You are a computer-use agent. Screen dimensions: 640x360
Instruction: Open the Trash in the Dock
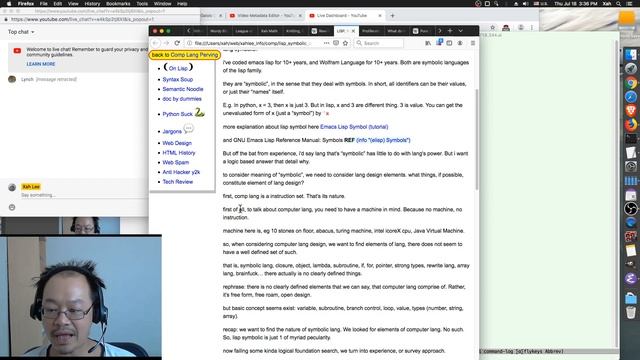pyautogui.click(x=631, y=313)
